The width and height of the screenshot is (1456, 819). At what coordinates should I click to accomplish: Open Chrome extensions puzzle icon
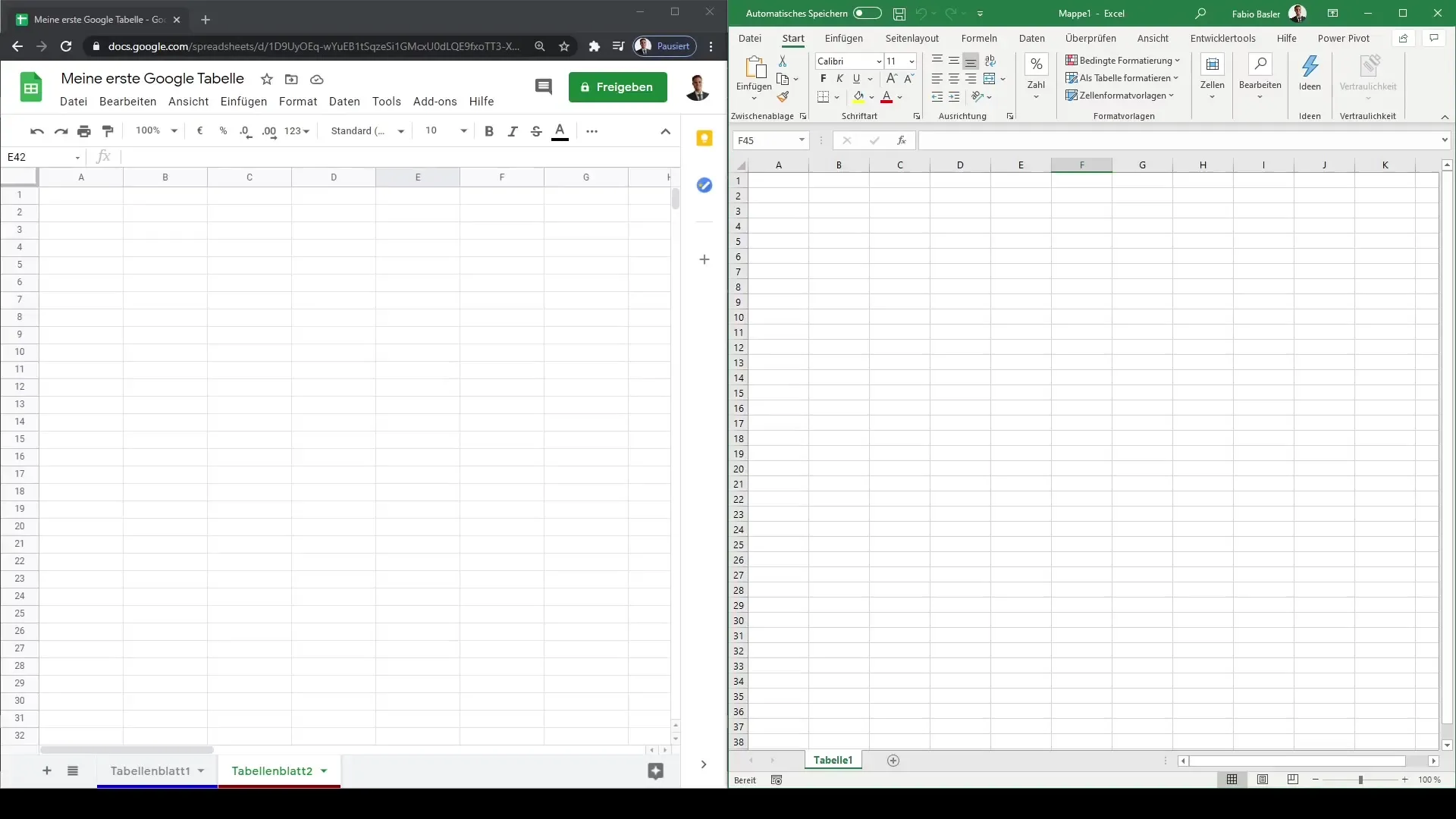(x=595, y=46)
